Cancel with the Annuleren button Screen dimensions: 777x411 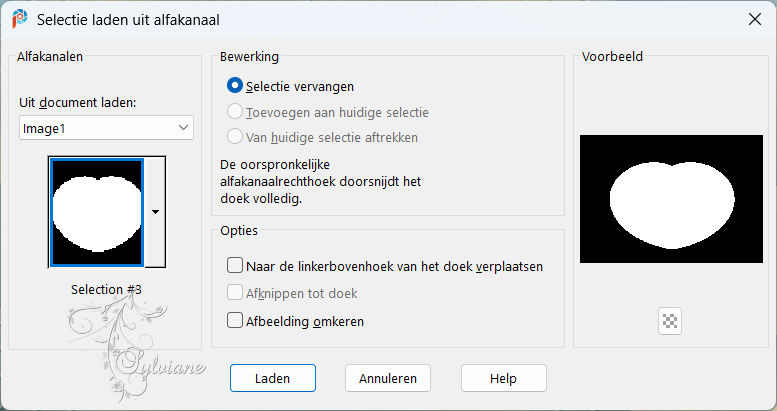[x=388, y=378]
